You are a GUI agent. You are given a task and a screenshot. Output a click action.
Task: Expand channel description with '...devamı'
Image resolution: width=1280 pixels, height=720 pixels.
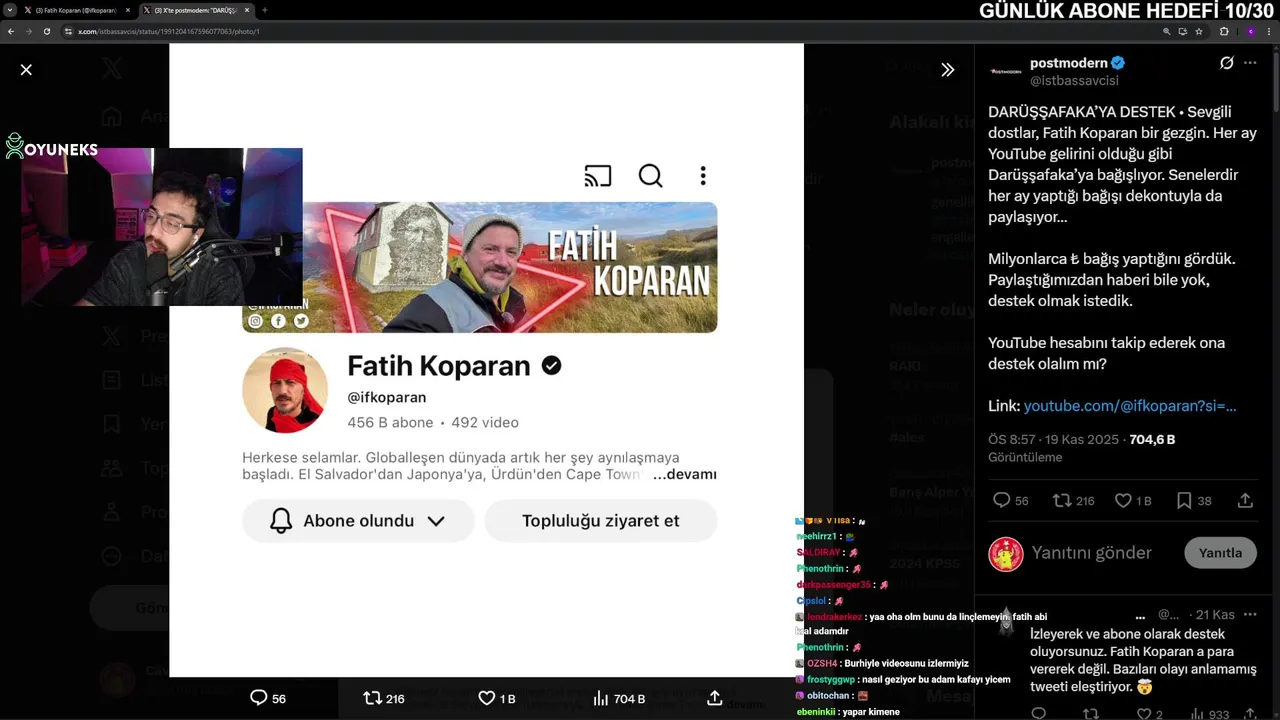(685, 474)
